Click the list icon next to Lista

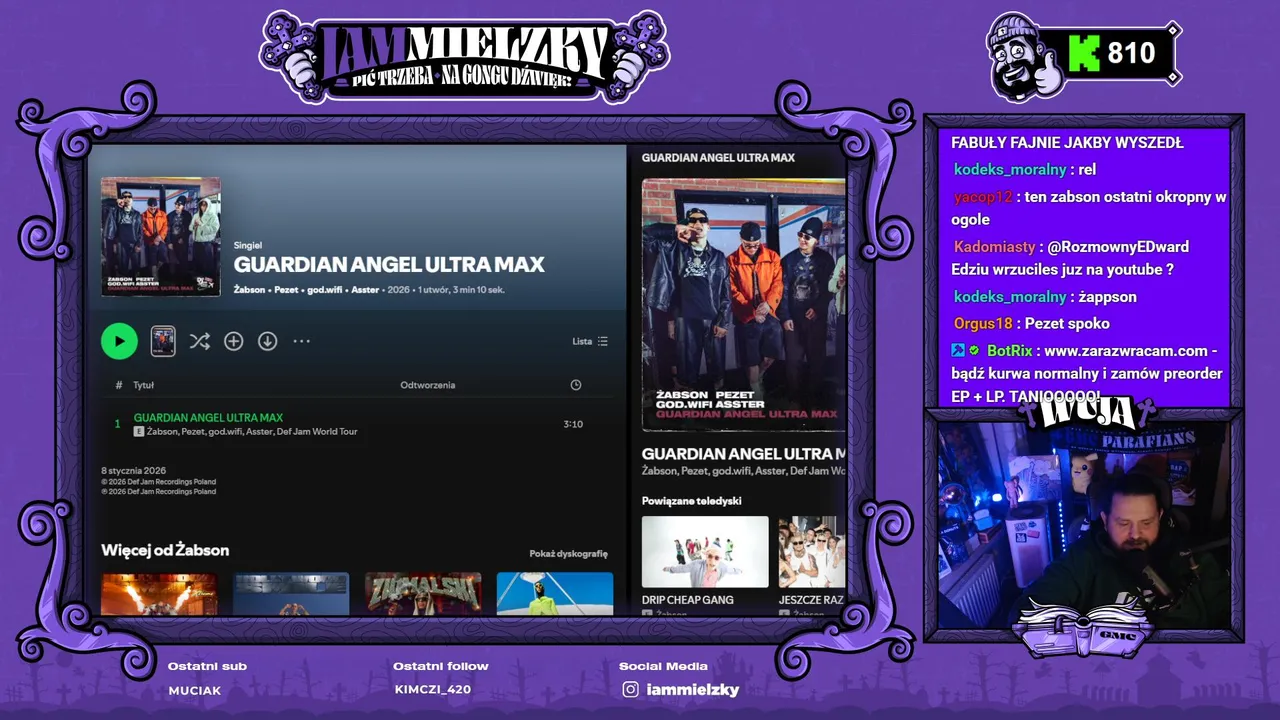pyautogui.click(x=602, y=341)
